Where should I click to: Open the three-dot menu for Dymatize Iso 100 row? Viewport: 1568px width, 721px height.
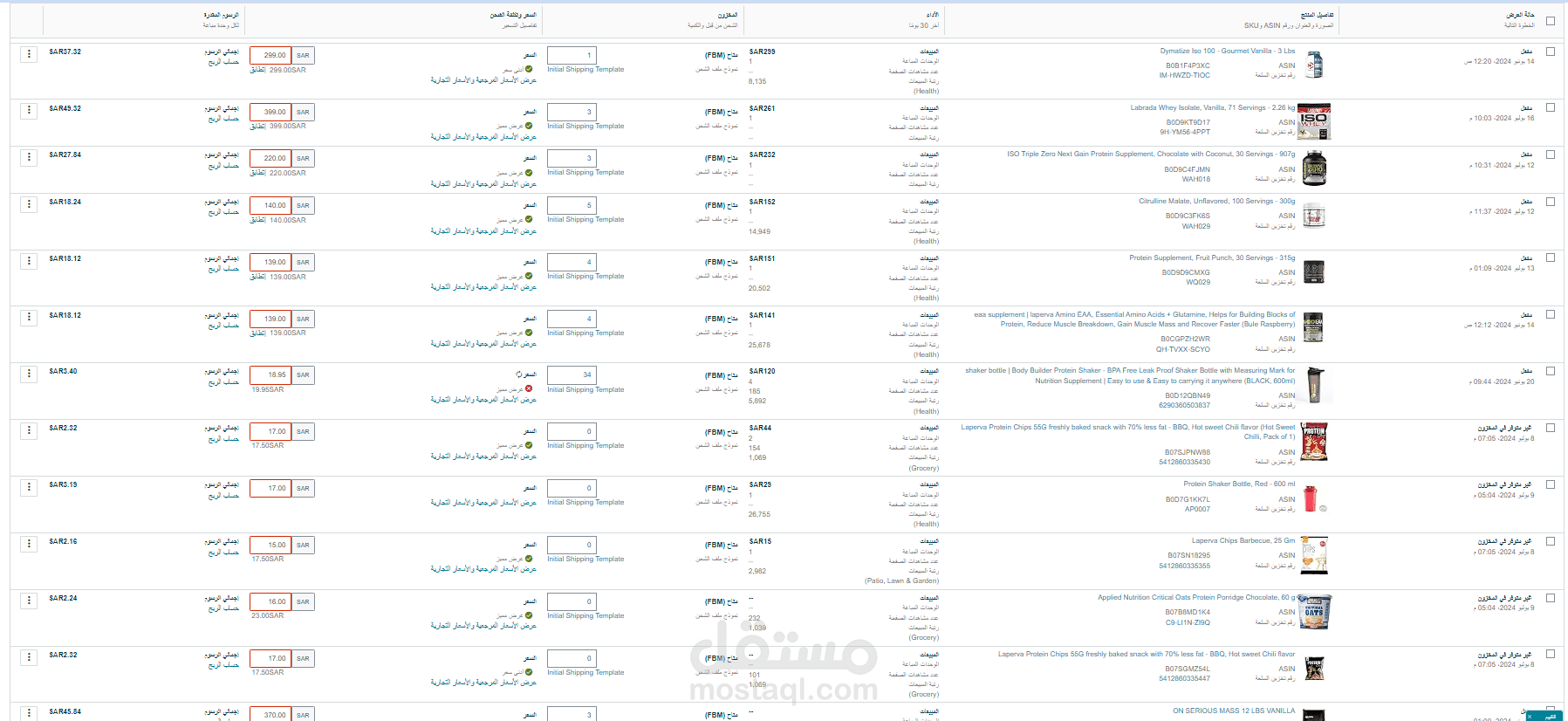(x=29, y=54)
